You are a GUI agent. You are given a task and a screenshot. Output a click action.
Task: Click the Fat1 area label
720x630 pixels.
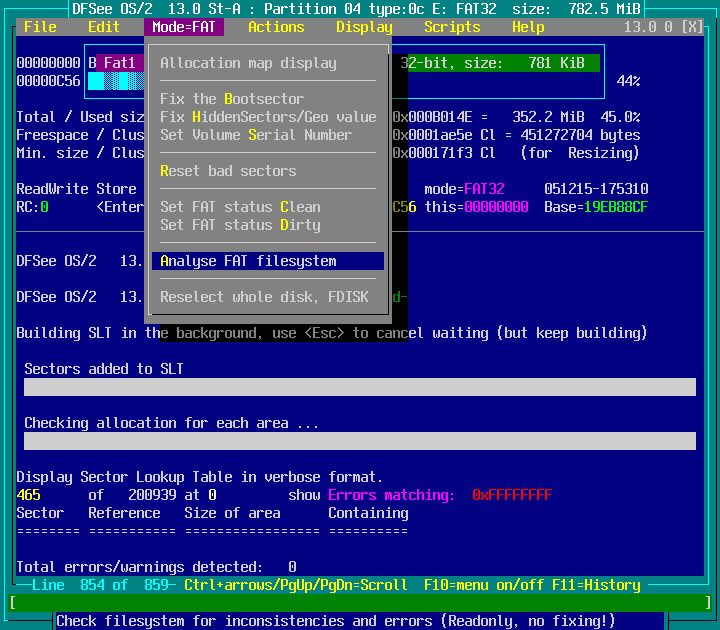(x=119, y=63)
